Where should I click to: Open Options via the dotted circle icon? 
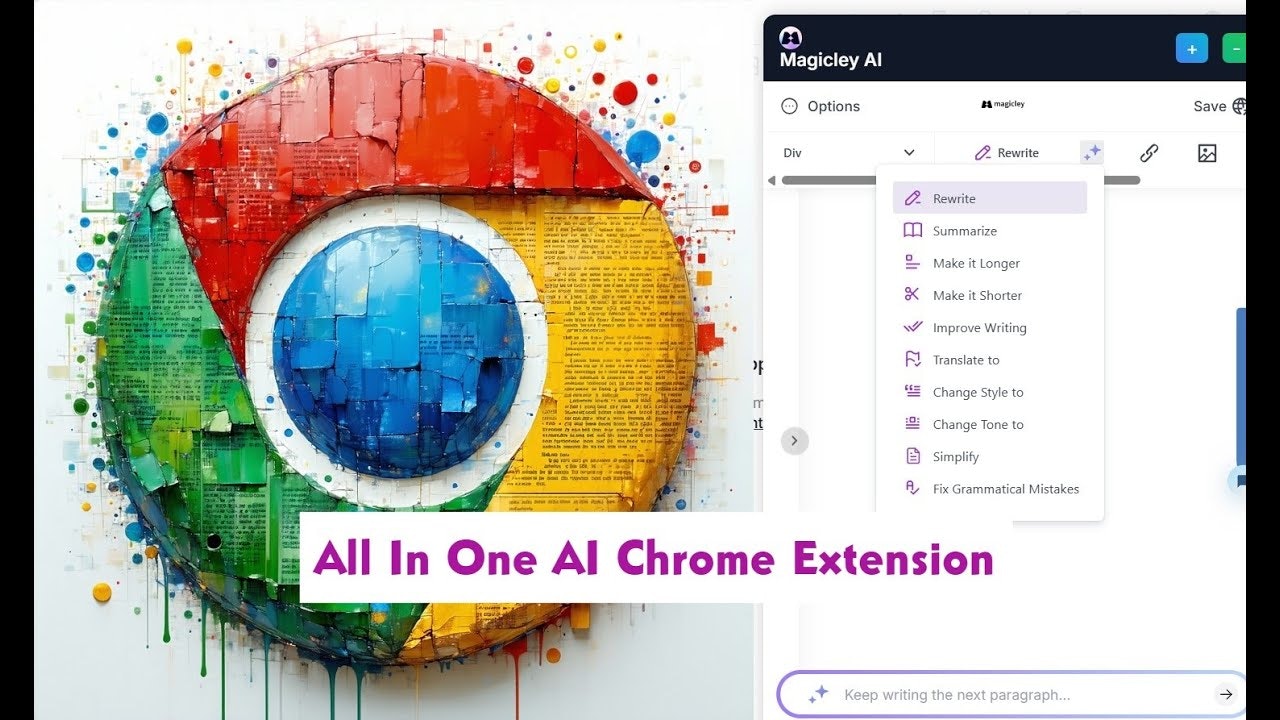(790, 106)
